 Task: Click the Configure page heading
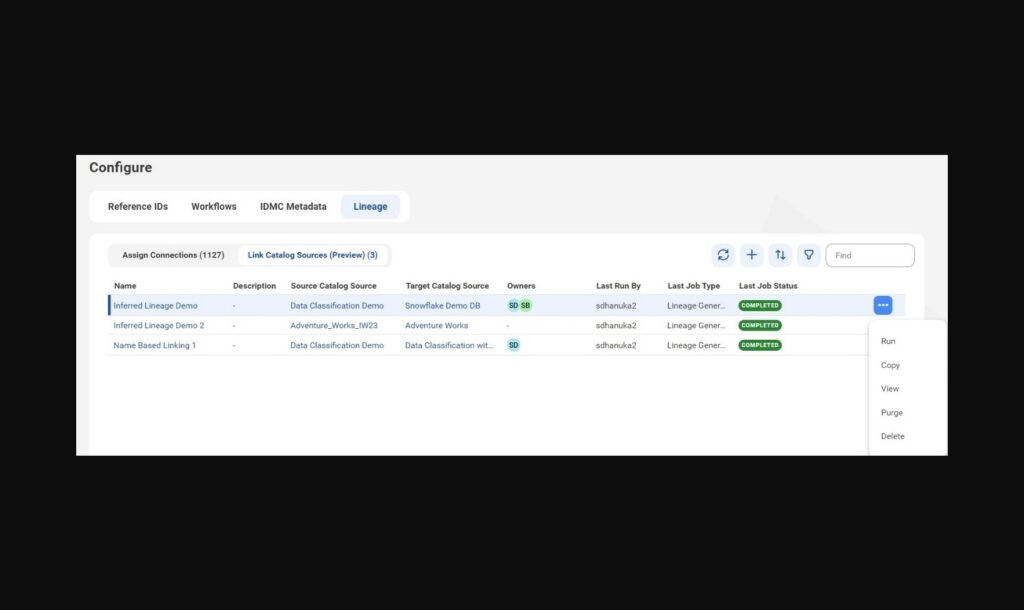coord(120,168)
